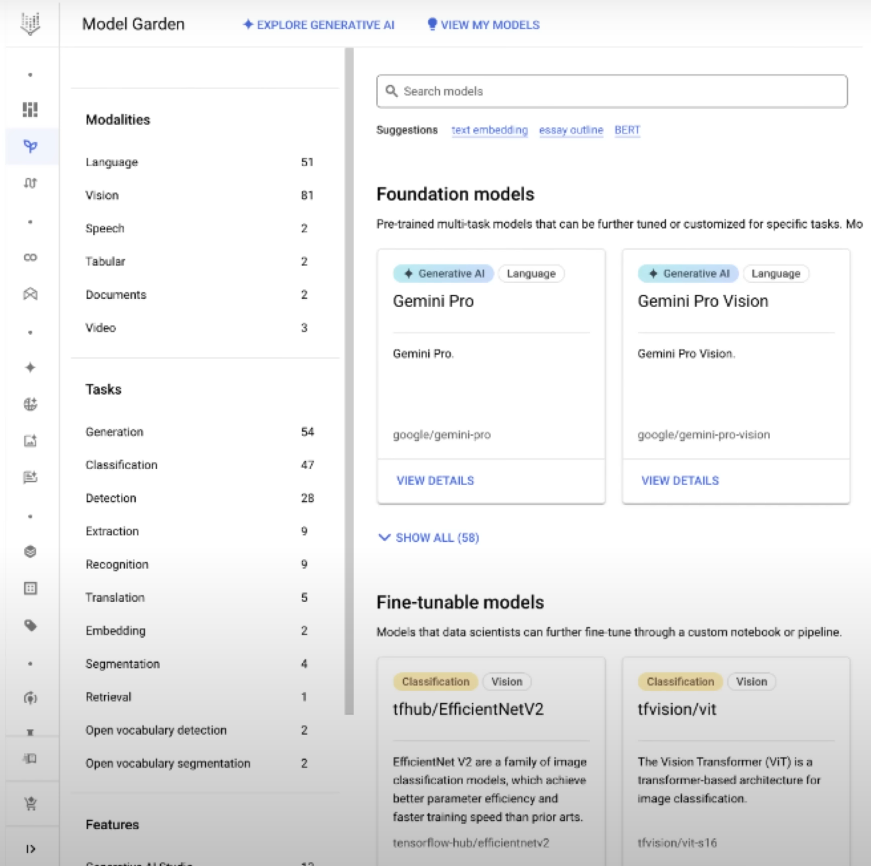The width and height of the screenshot is (871, 866).
Task: Select Open vocabulary detection filter
Action: tap(199, 730)
